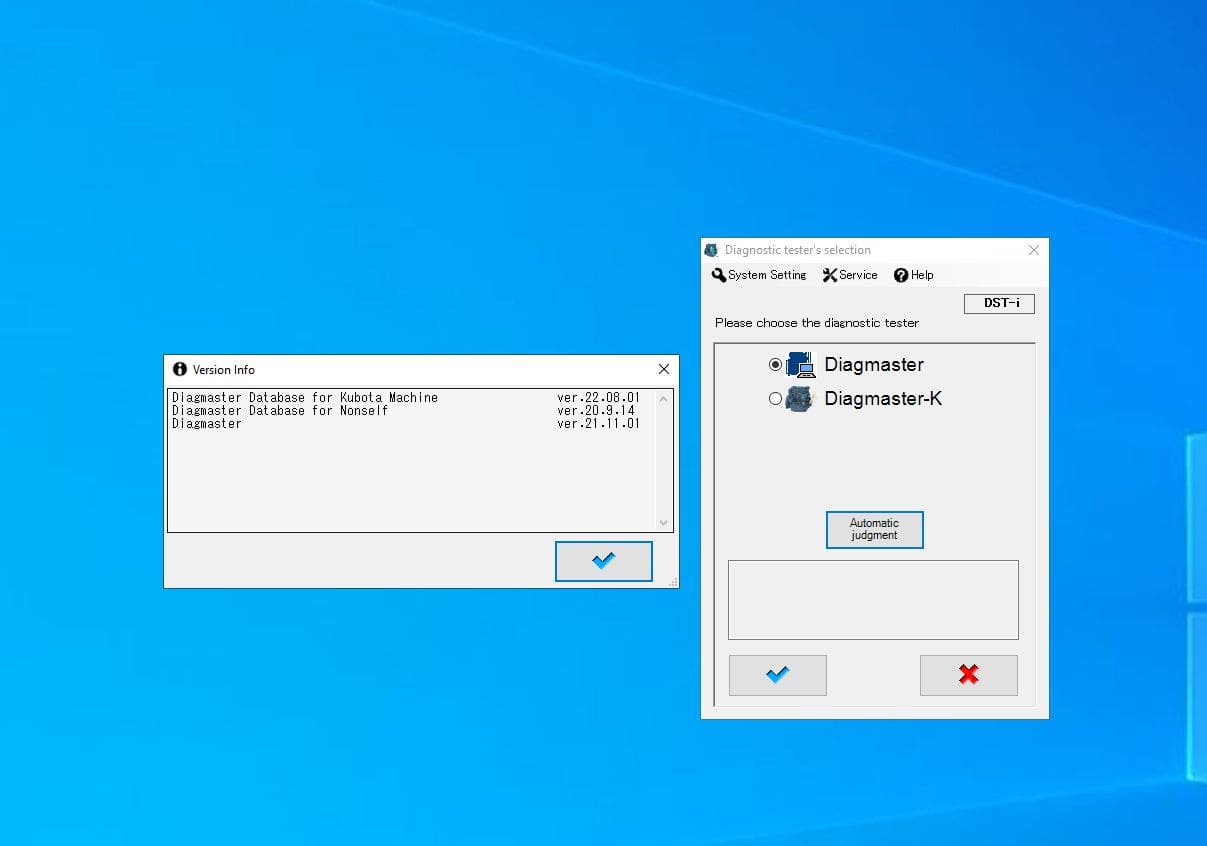Click the Diagmaster-K engine icon

click(x=800, y=399)
